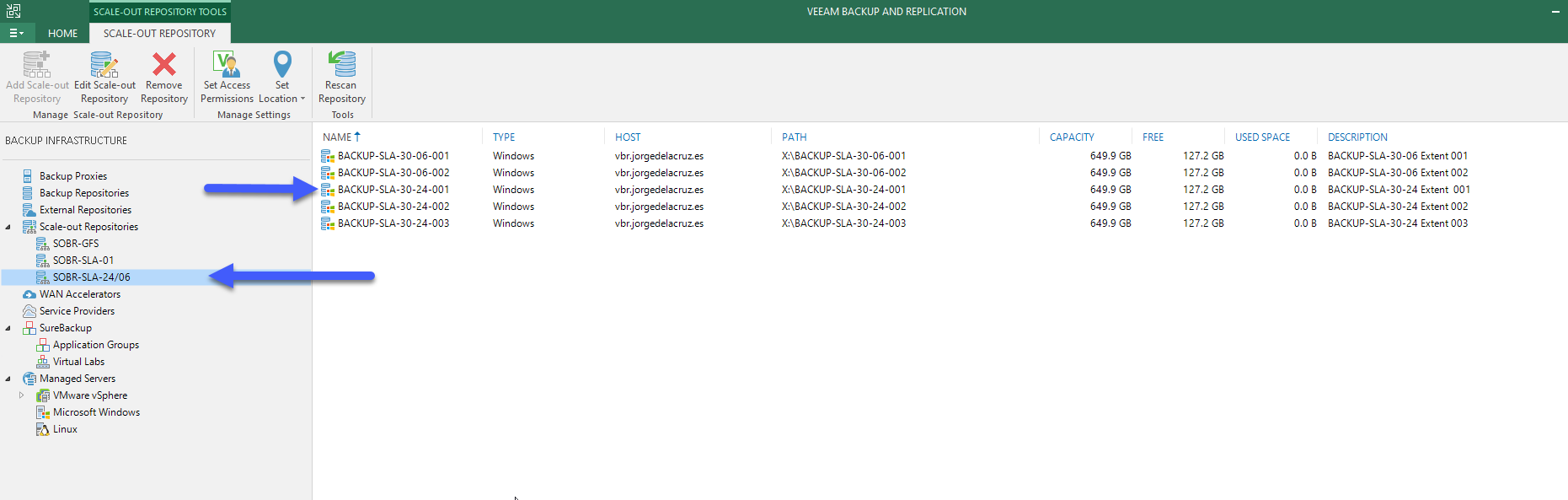Click the BACKUP-SLA-30-24-003 extent icon
This screenshot has width=1568, height=500.
click(x=328, y=223)
